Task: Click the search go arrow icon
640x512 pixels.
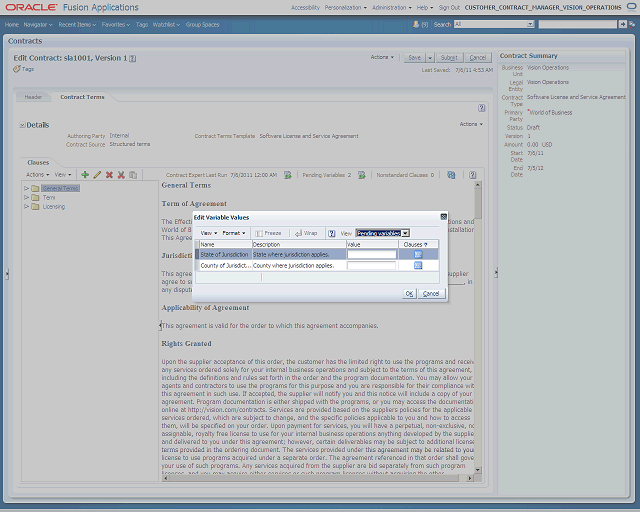Action: pyautogui.click(x=622, y=24)
